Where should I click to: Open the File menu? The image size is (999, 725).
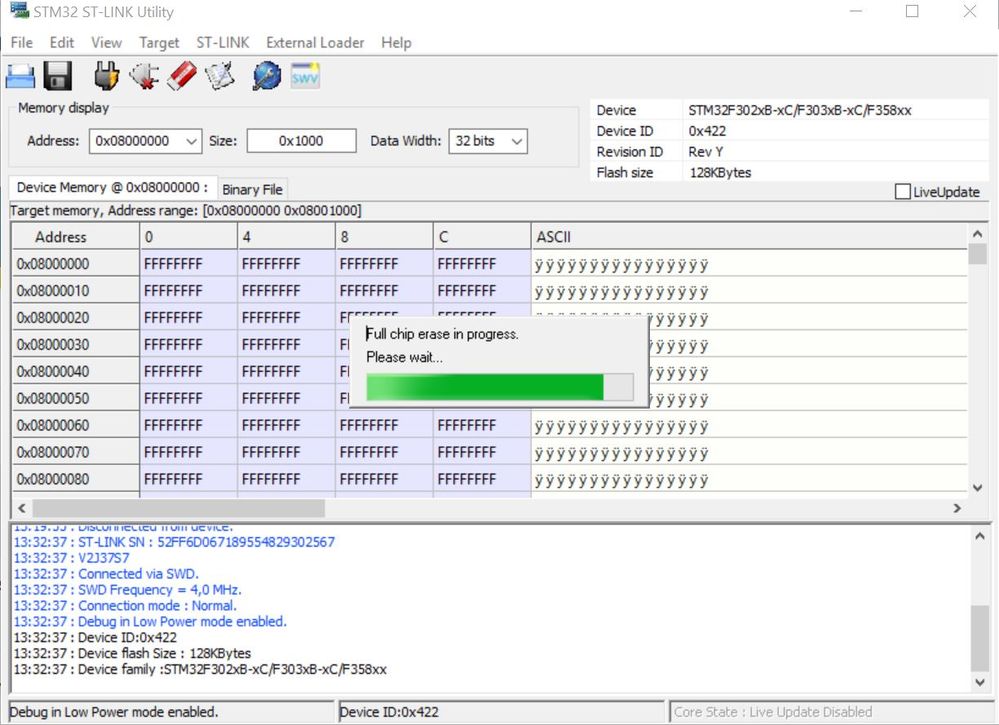point(22,43)
